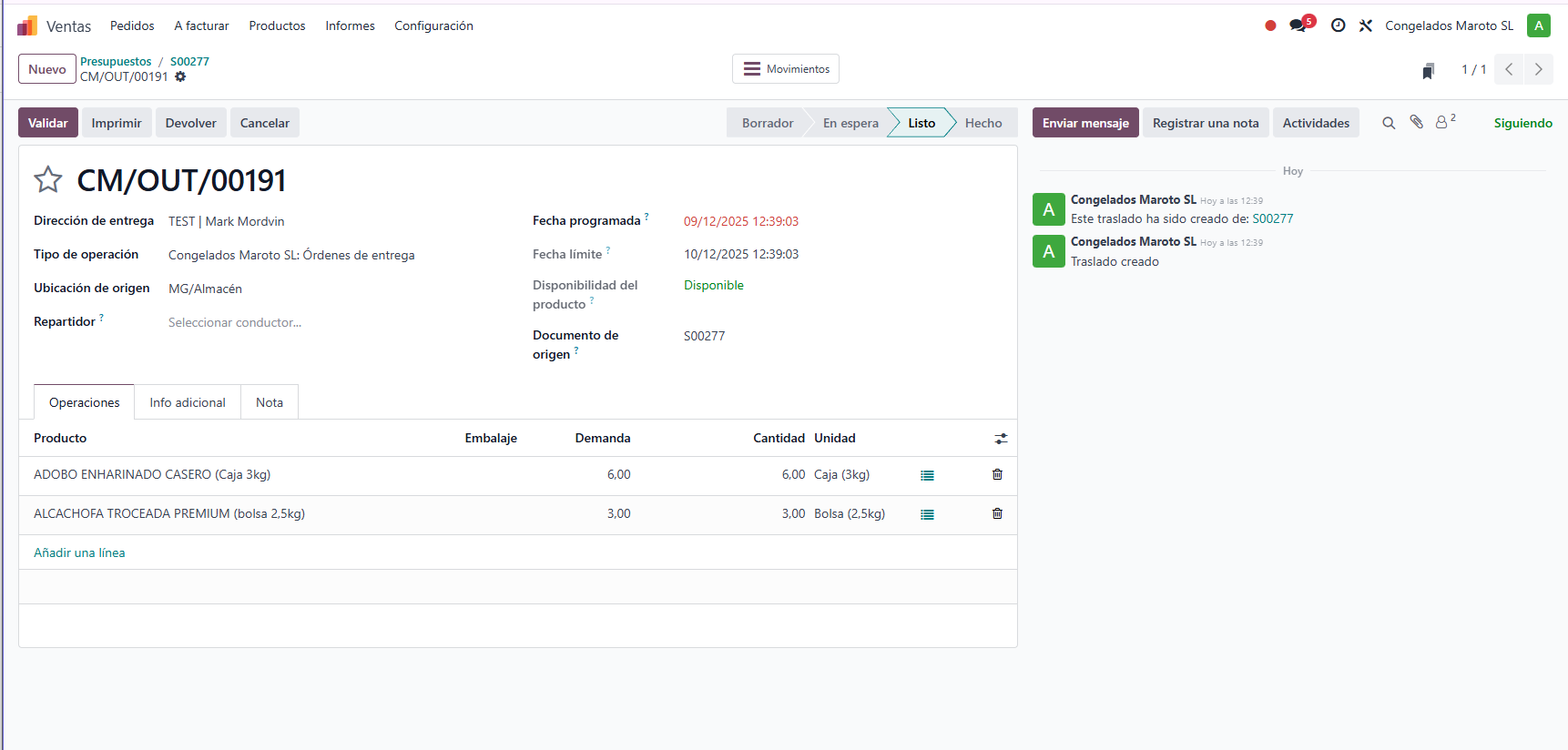This screenshot has width=1568, height=750.
Task: Open the gear actions menu beside CM/OUT/00191
Action: (x=180, y=77)
